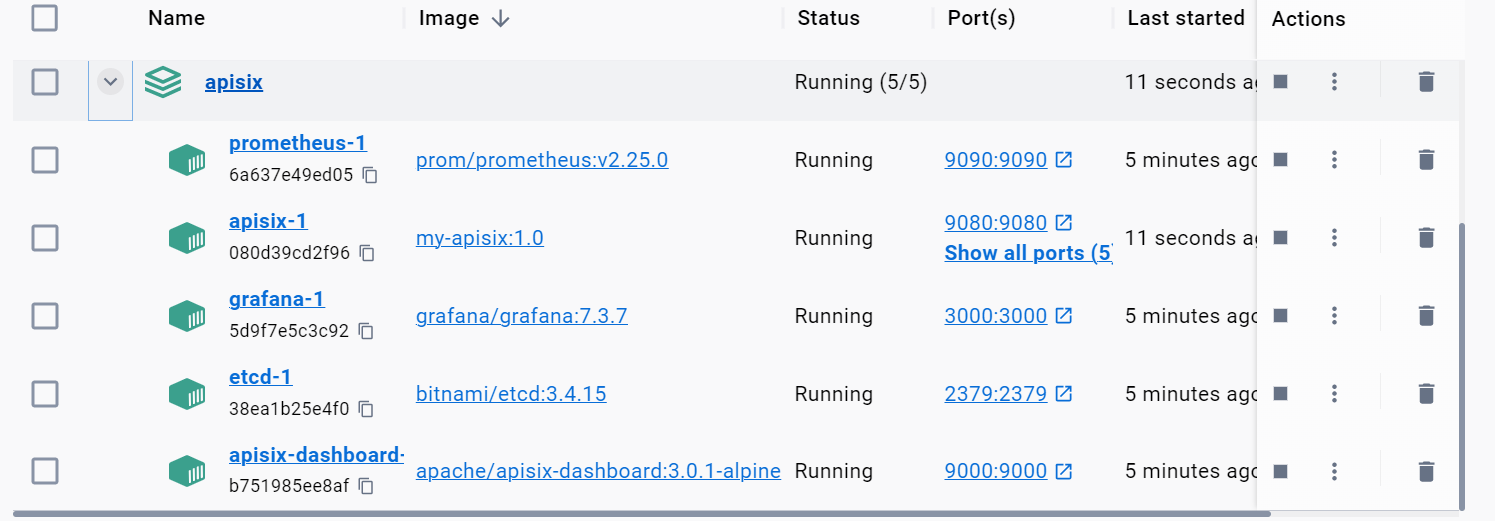Viewport: 1495px width, 521px height.
Task: Copy container ID 6a637e49ed05
Action: [370, 175]
